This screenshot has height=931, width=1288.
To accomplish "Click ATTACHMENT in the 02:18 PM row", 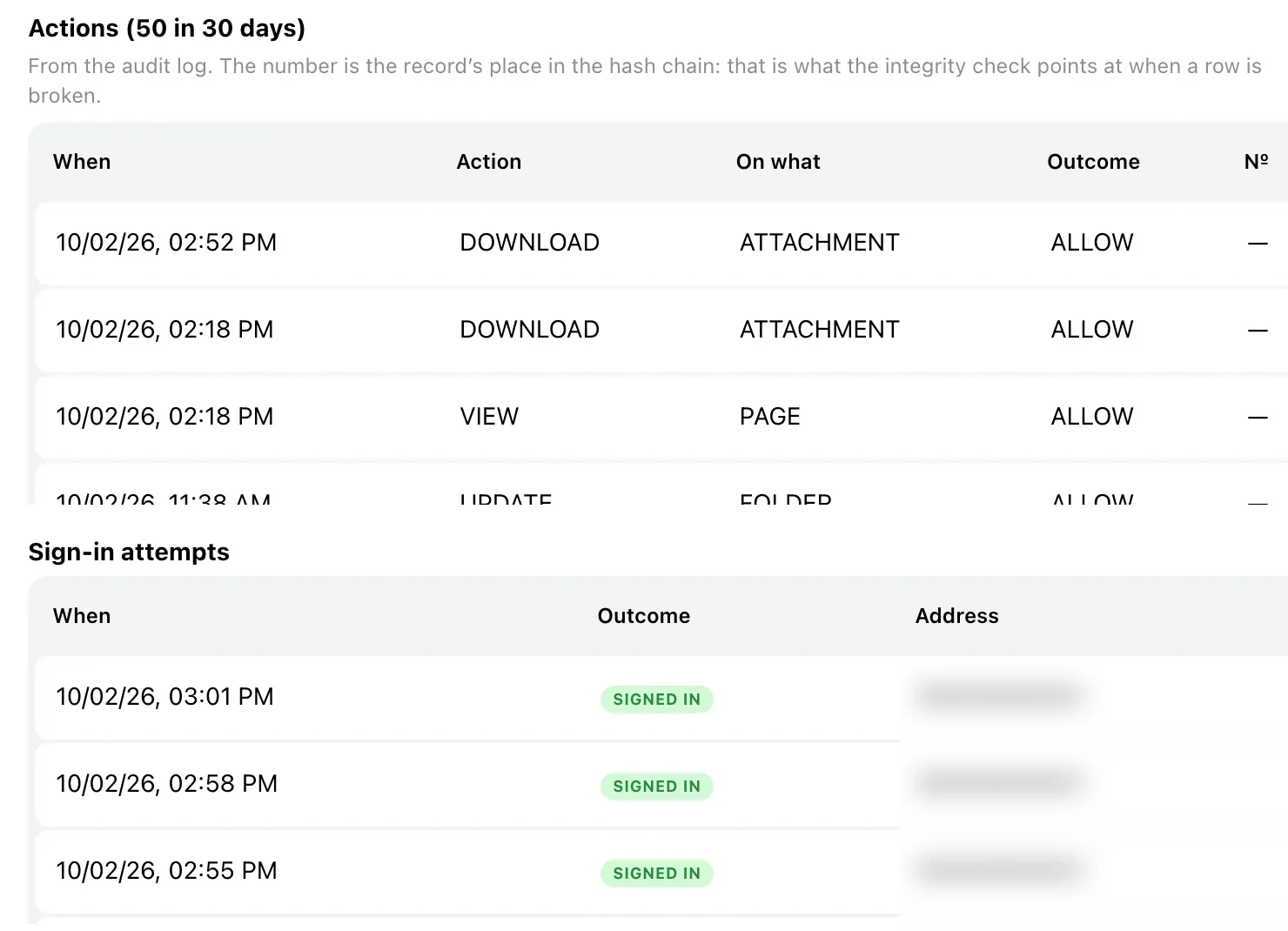I will point(819,330).
